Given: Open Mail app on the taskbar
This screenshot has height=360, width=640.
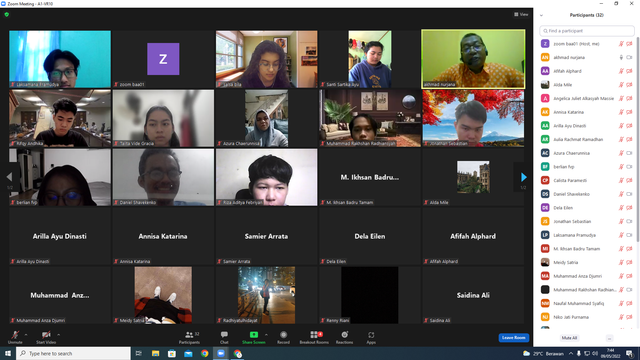Looking at the screenshot, I should [188, 353].
